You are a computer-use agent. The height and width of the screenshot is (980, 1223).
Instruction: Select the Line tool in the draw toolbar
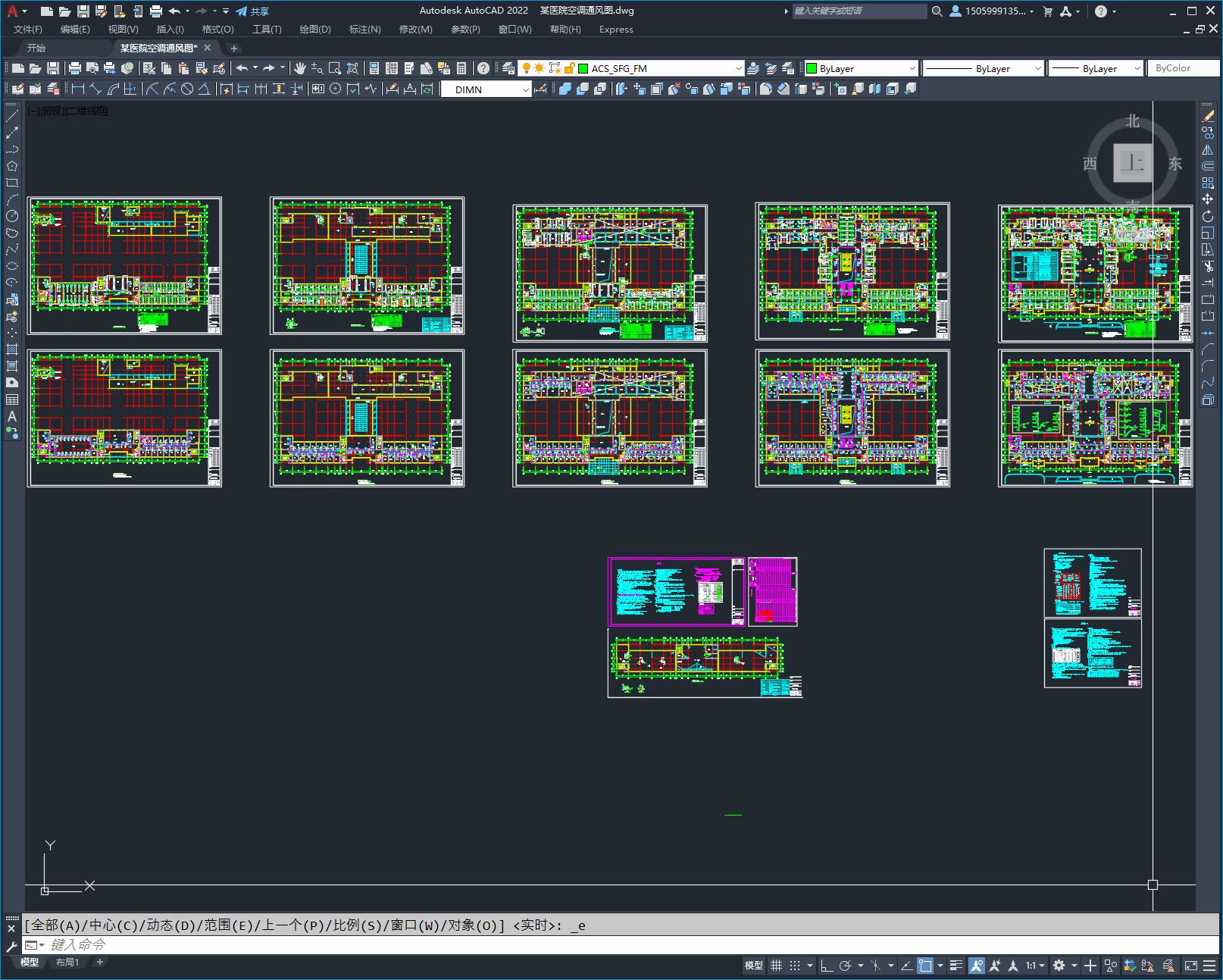tap(12, 116)
